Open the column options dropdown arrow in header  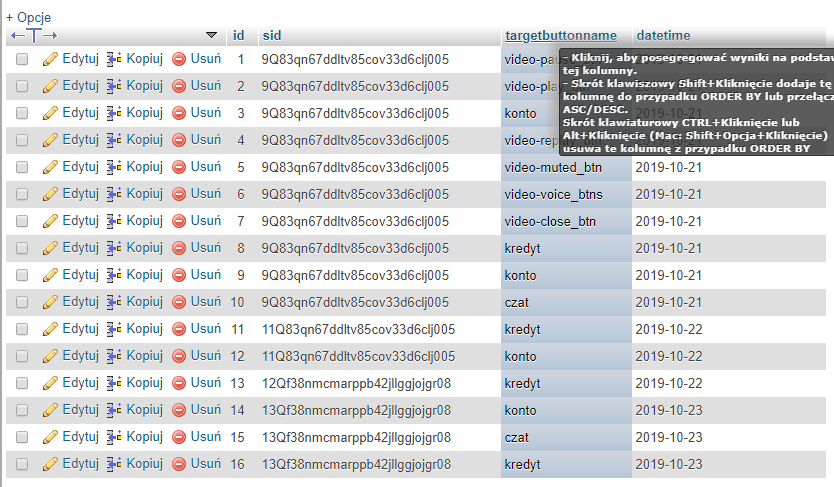coord(211,35)
